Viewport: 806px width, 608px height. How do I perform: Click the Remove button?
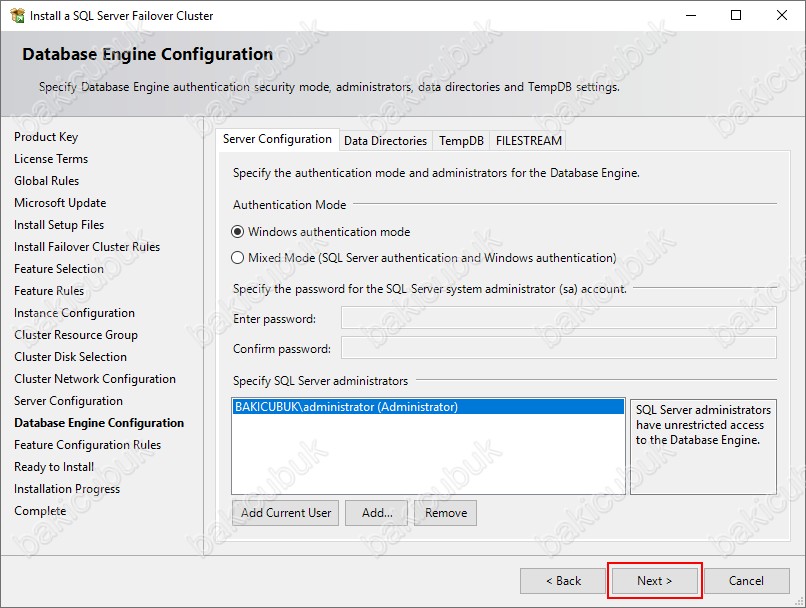[446, 513]
